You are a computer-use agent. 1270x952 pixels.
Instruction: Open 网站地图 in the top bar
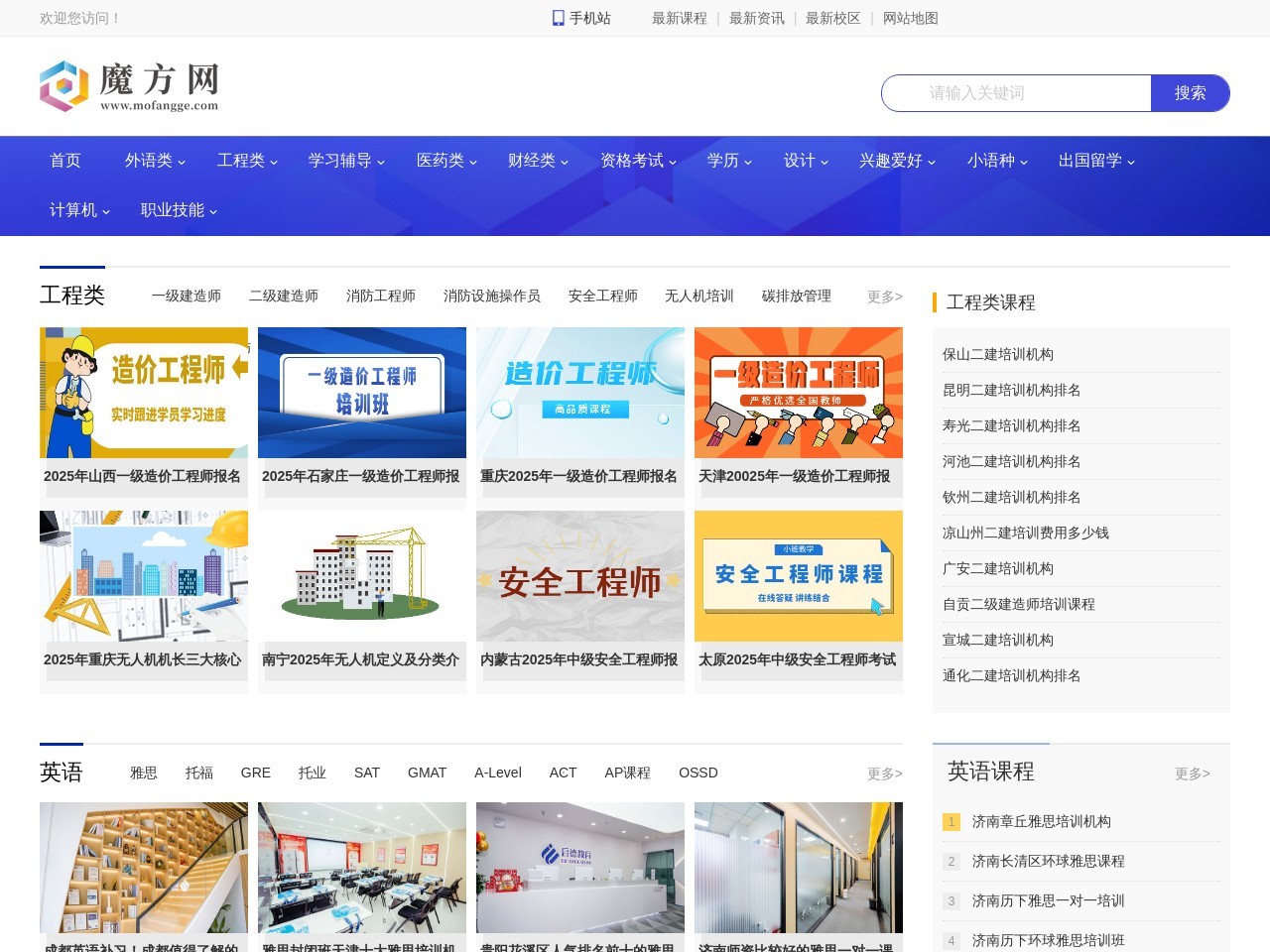(x=910, y=18)
